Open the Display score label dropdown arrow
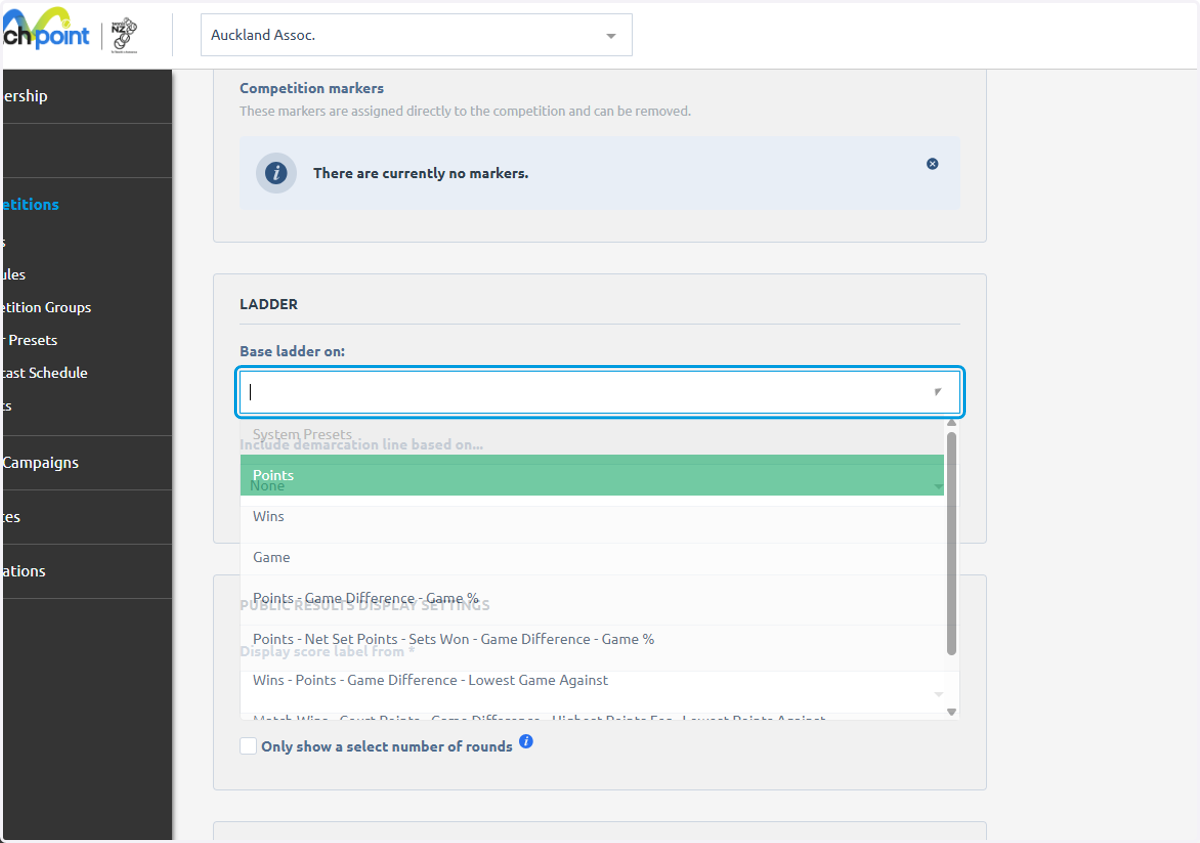Viewport: 1200px width, 843px height. pyautogui.click(x=938, y=694)
